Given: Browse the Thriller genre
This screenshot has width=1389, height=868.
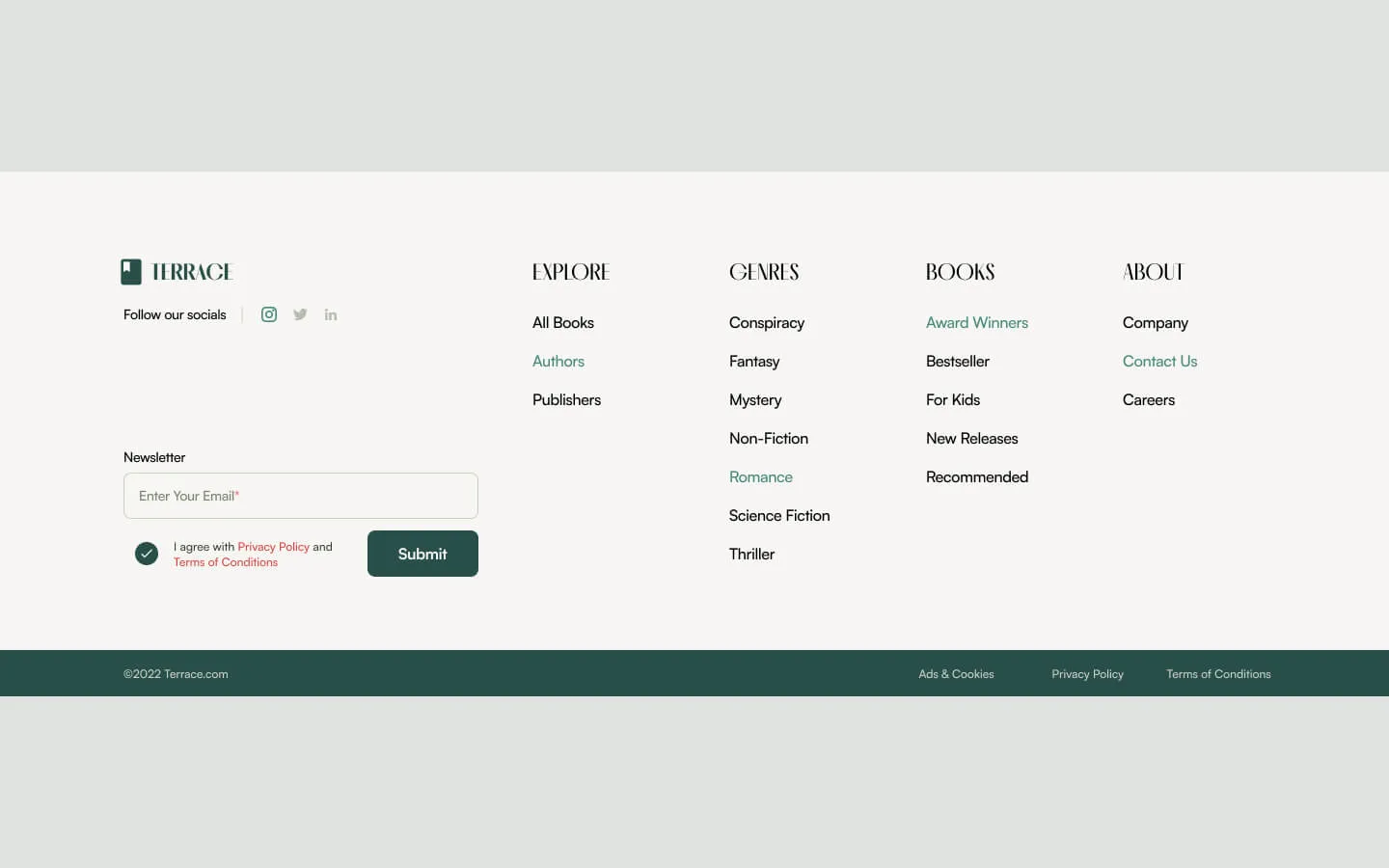Looking at the screenshot, I should tap(752, 555).
